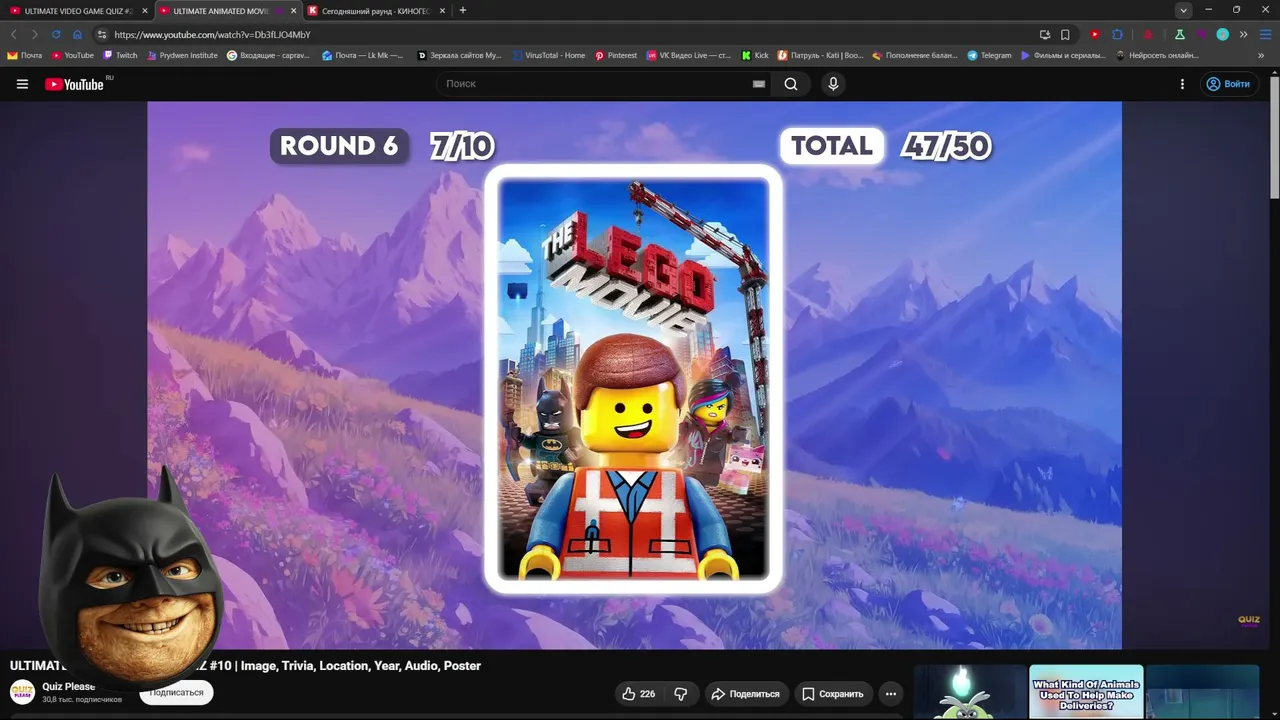The width and height of the screenshot is (1280, 720).
Task: Open more actions under the video
Action: coord(891,694)
